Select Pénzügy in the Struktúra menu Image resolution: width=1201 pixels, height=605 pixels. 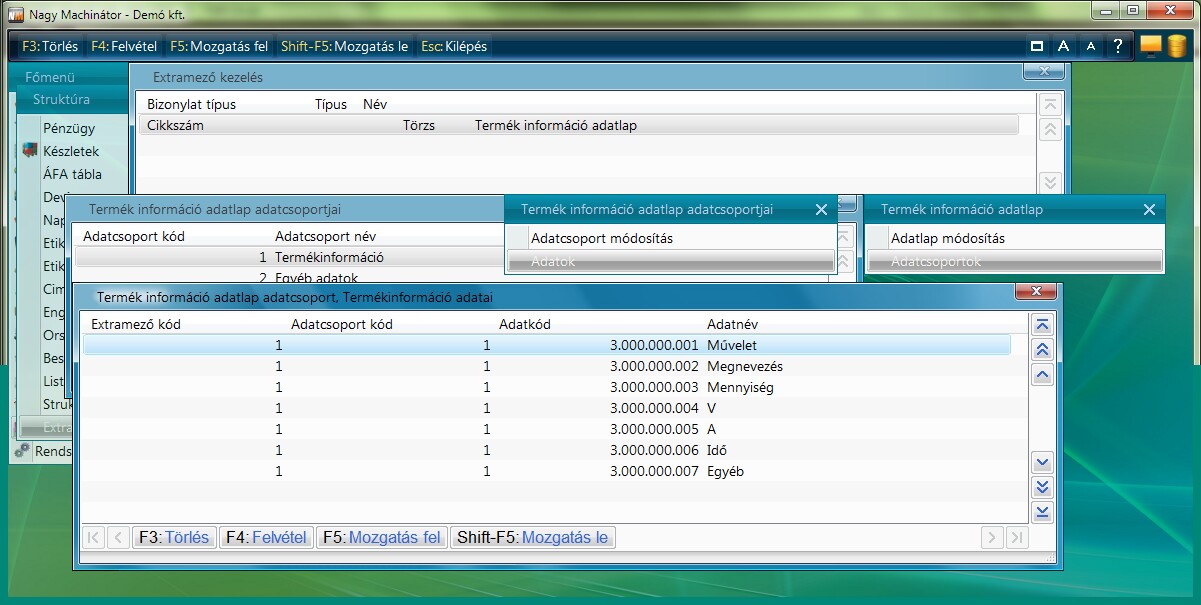[69, 128]
